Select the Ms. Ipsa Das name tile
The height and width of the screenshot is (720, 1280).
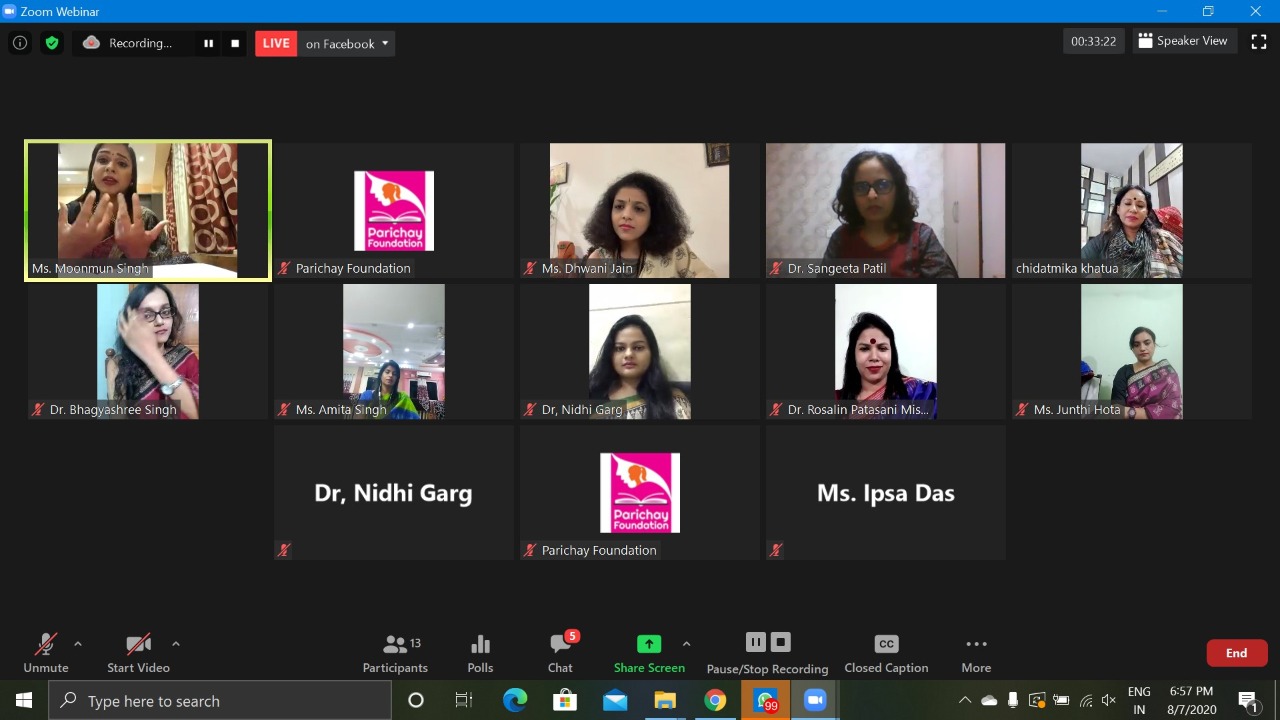coord(886,492)
